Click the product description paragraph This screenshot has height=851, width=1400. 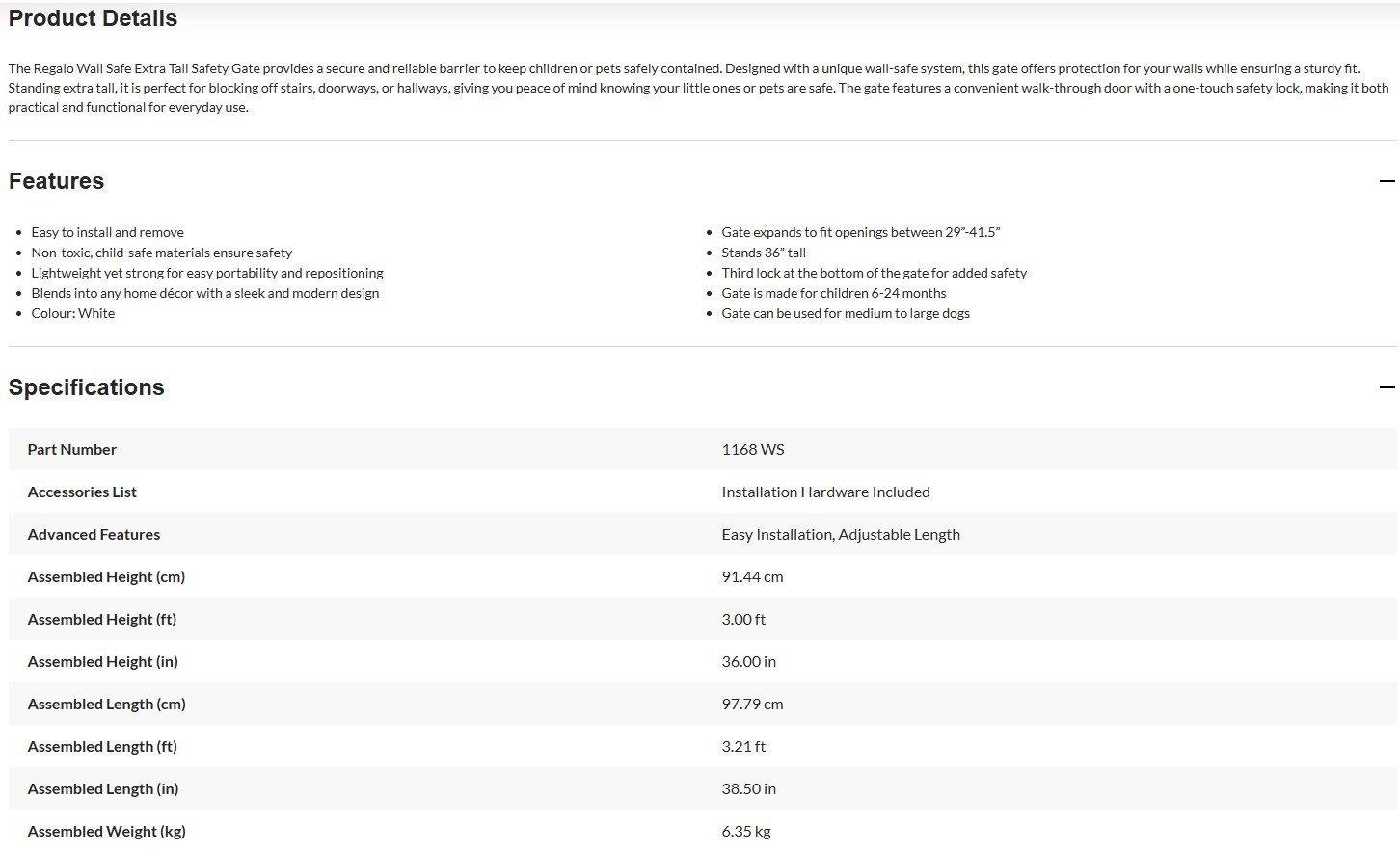[699, 88]
